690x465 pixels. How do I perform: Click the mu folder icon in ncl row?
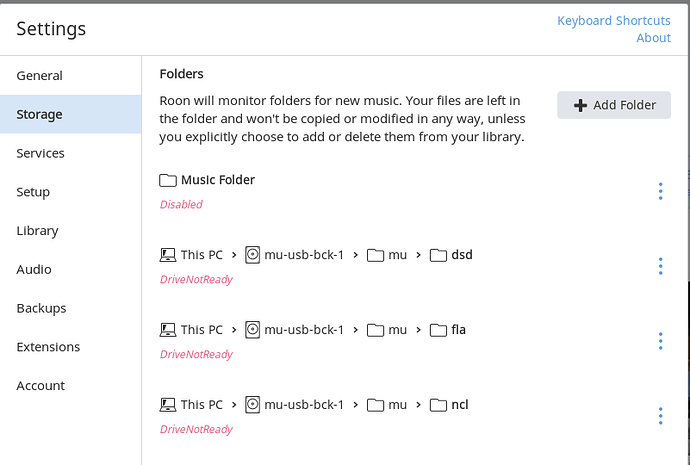pyautogui.click(x=375, y=405)
